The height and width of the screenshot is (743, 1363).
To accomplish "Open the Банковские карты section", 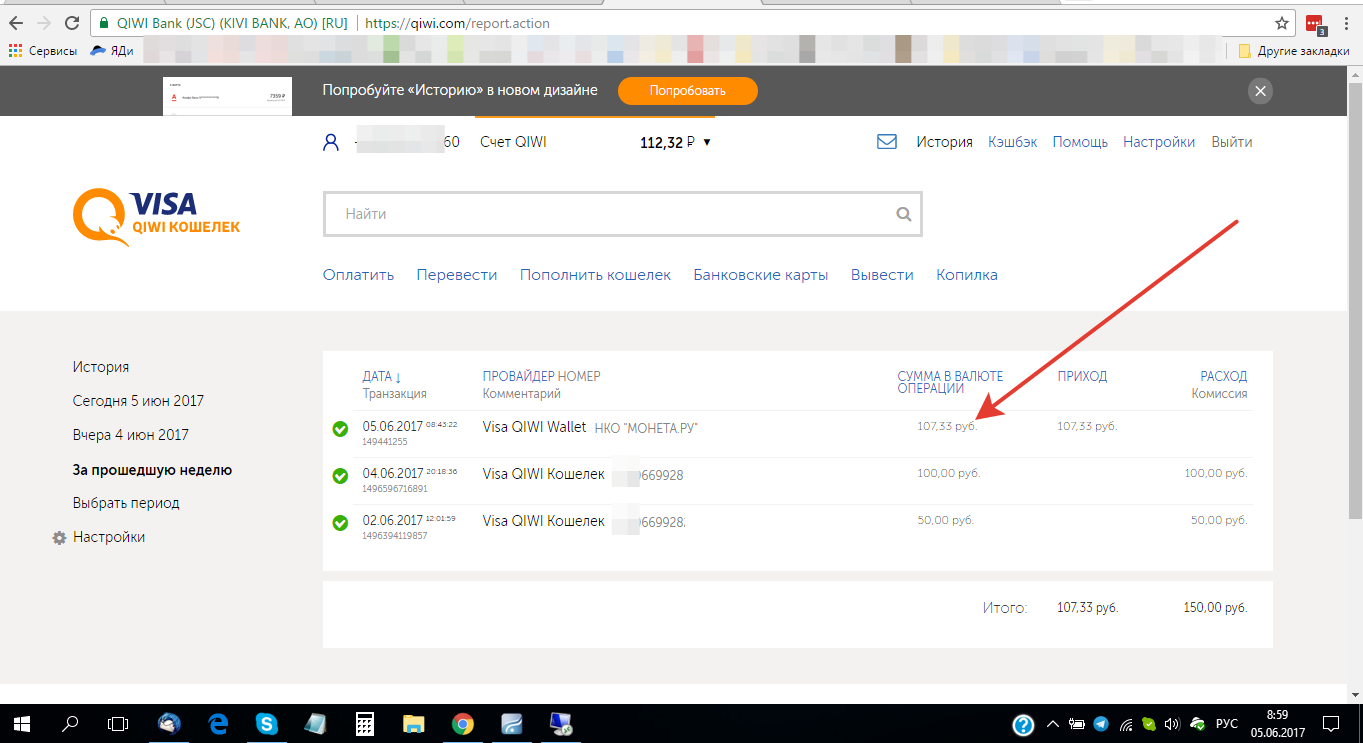I will (761, 275).
